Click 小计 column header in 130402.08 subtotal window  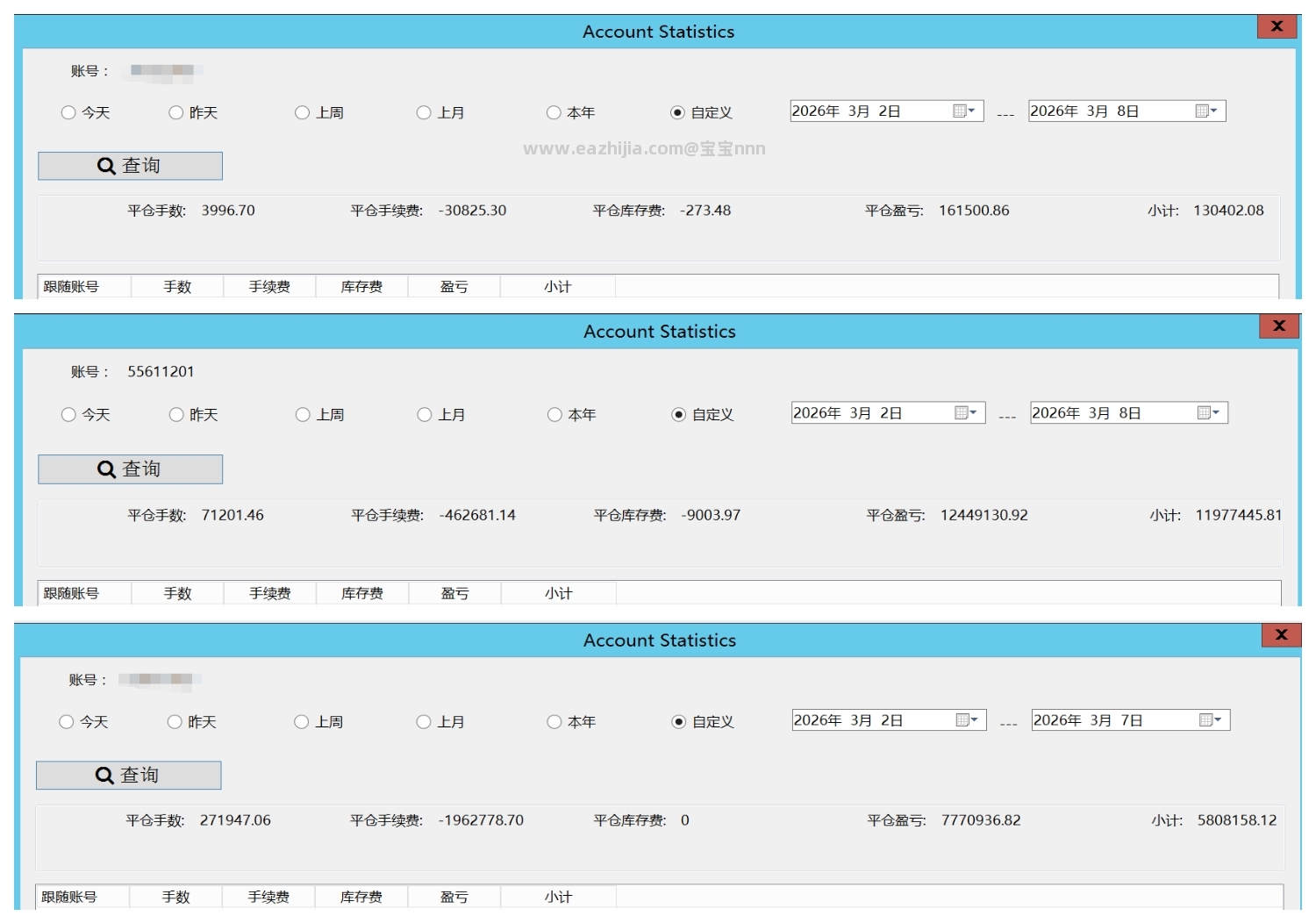click(x=558, y=287)
